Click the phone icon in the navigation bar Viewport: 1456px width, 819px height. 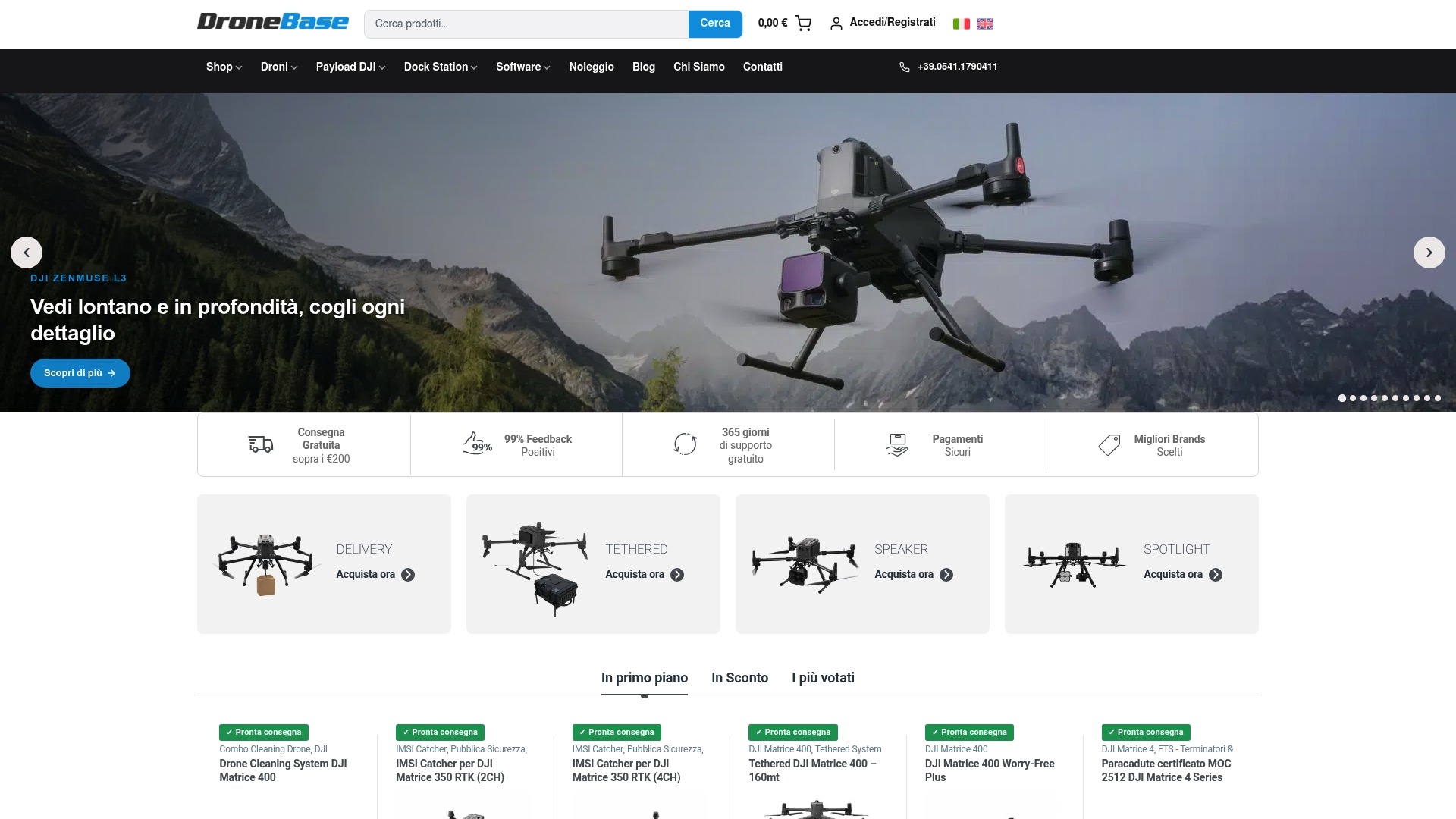point(905,67)
